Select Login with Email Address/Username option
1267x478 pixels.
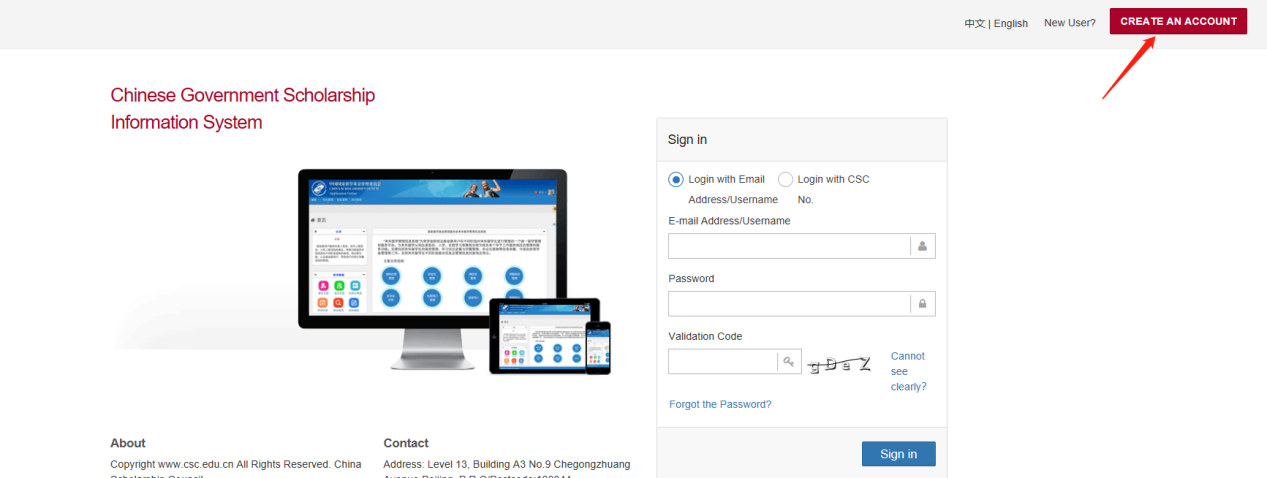(676, 180)
